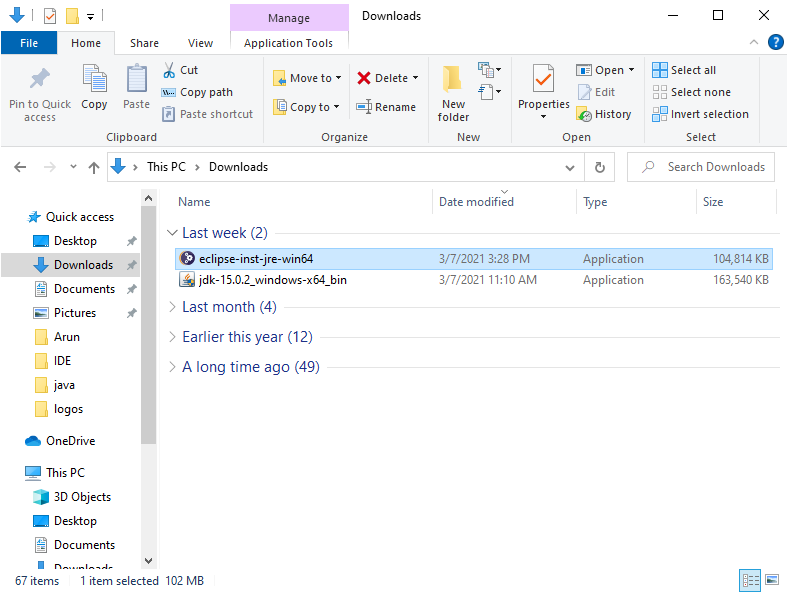Open the Easy access icon dropdown
Viewport: 788px width, 593px height.
tap(489, 92)
